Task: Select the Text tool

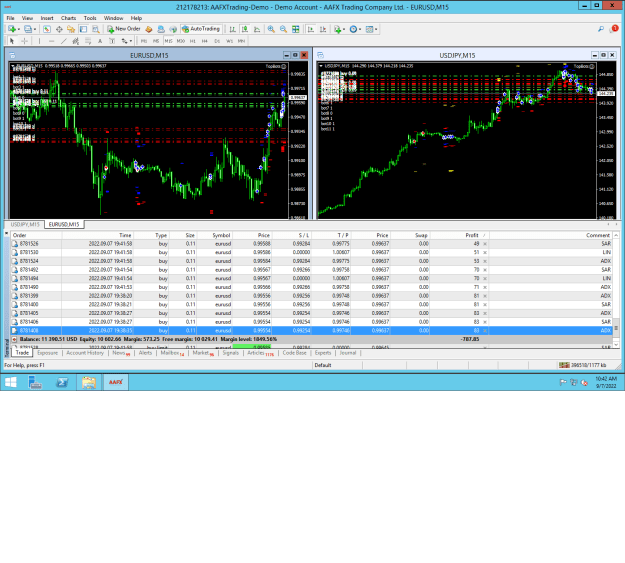Action: click(100, 41)
